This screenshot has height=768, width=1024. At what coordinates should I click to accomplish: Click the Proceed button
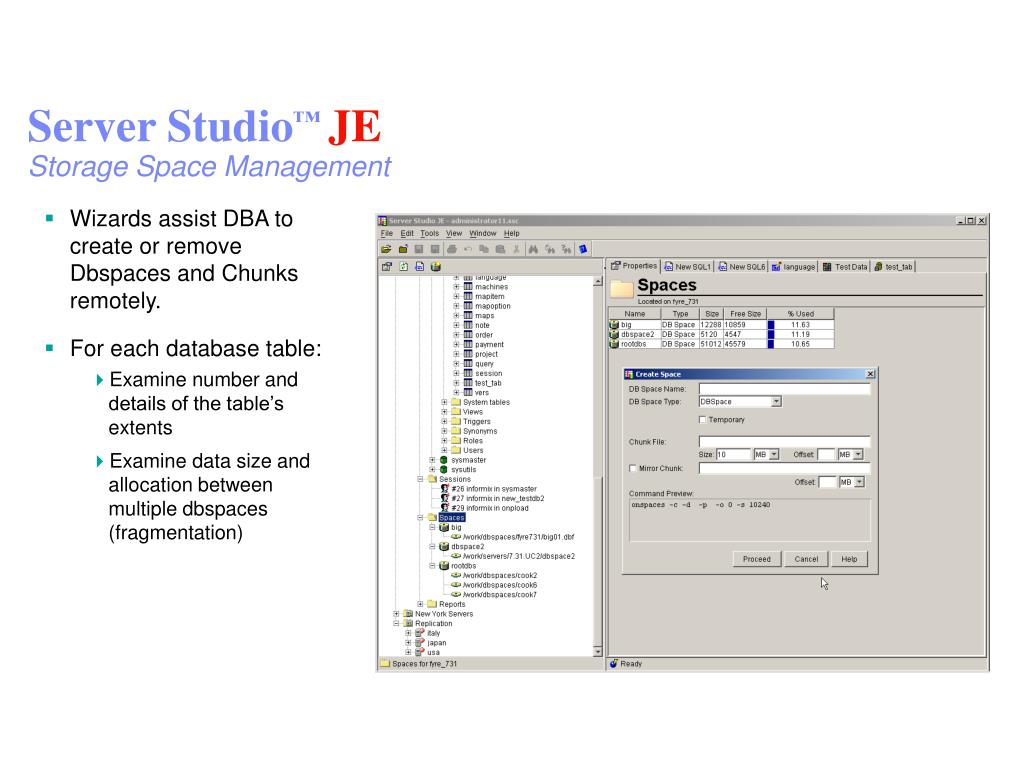756,560
